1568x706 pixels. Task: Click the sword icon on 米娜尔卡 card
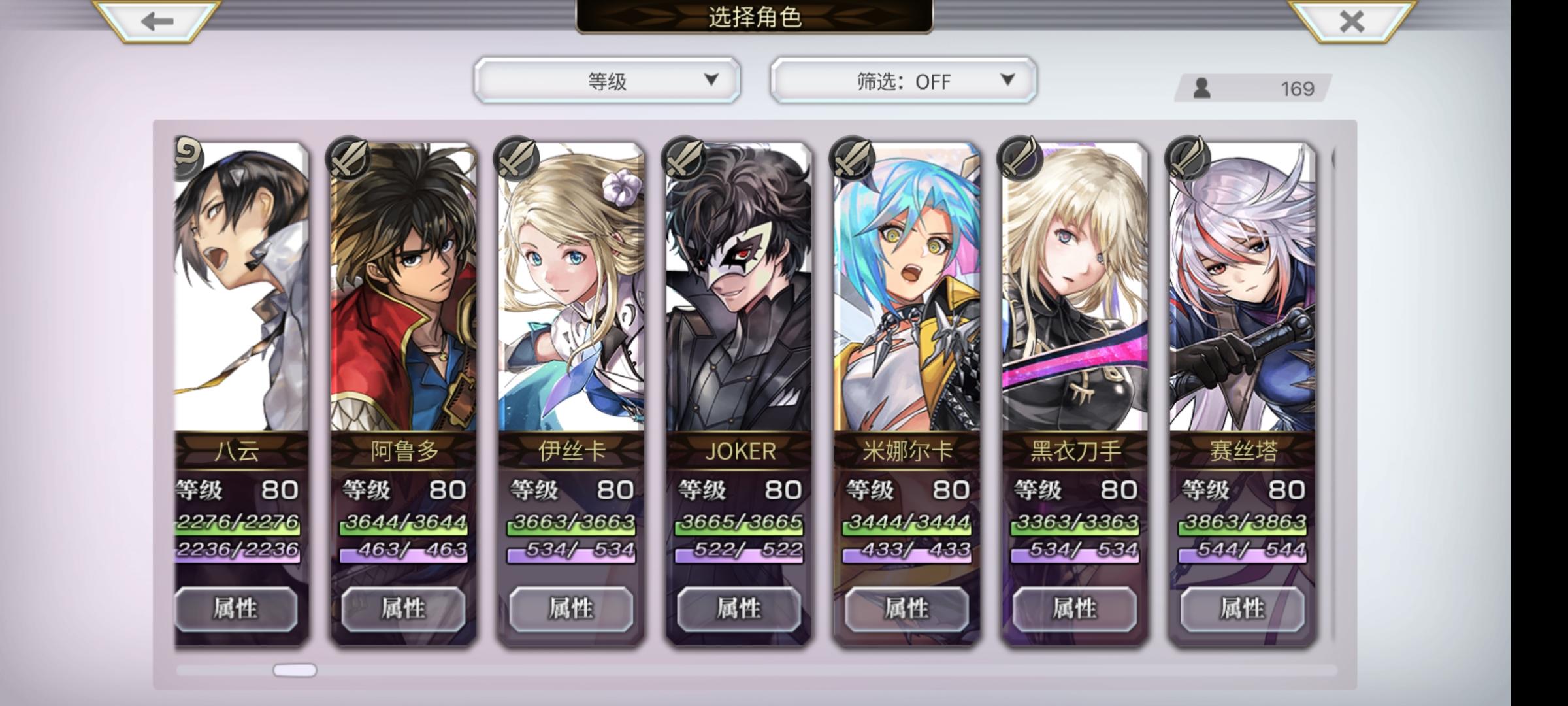pyautogui.click(x=852, y=158)
